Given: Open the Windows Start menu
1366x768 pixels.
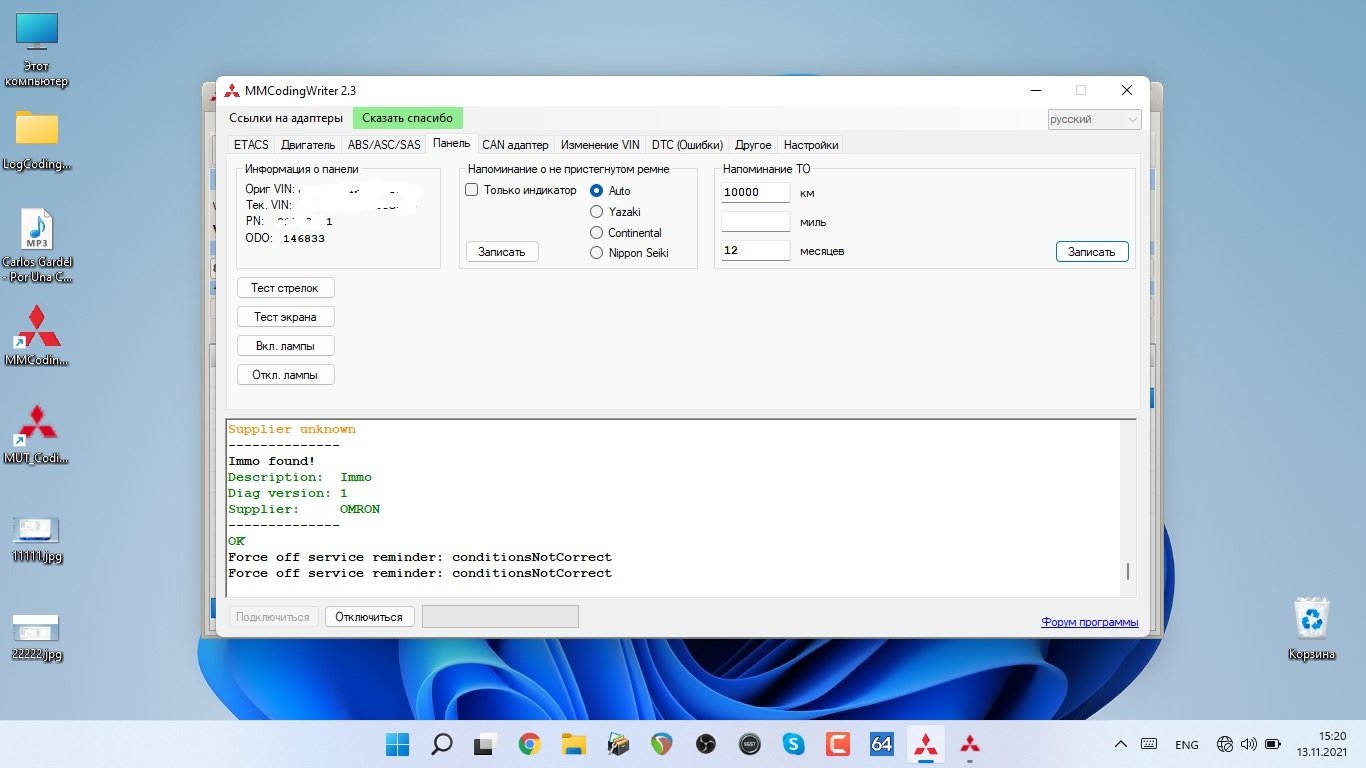Looking at the screenshot, I should pyautogui.click(x=398, y=744).
